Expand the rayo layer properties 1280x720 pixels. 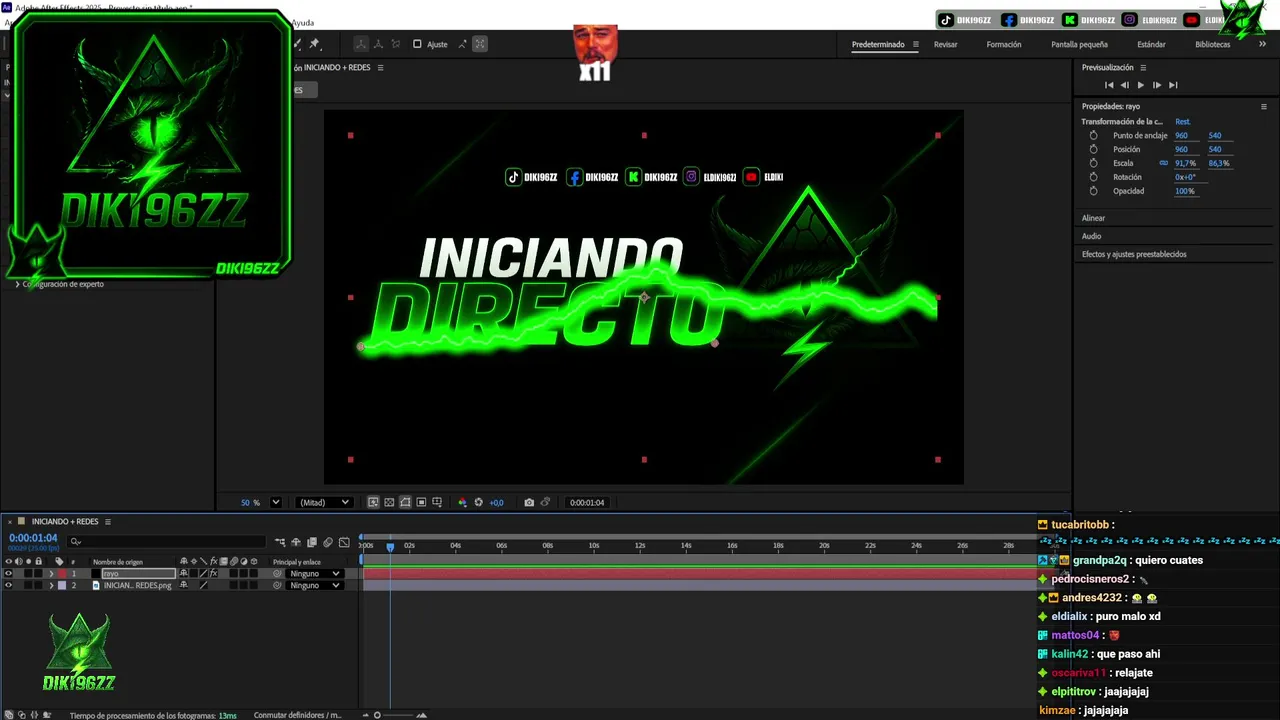point(51,573)
